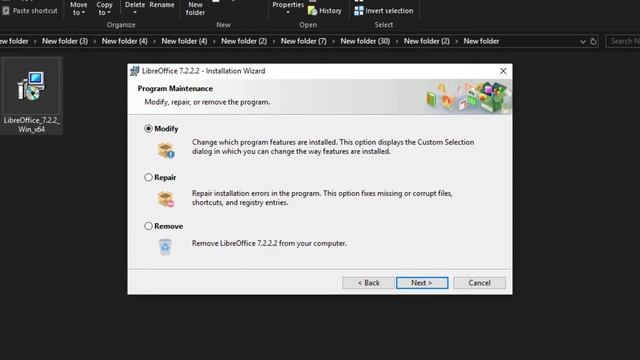
Task: Close the Installation Wizard dialog
Action: 503,71
